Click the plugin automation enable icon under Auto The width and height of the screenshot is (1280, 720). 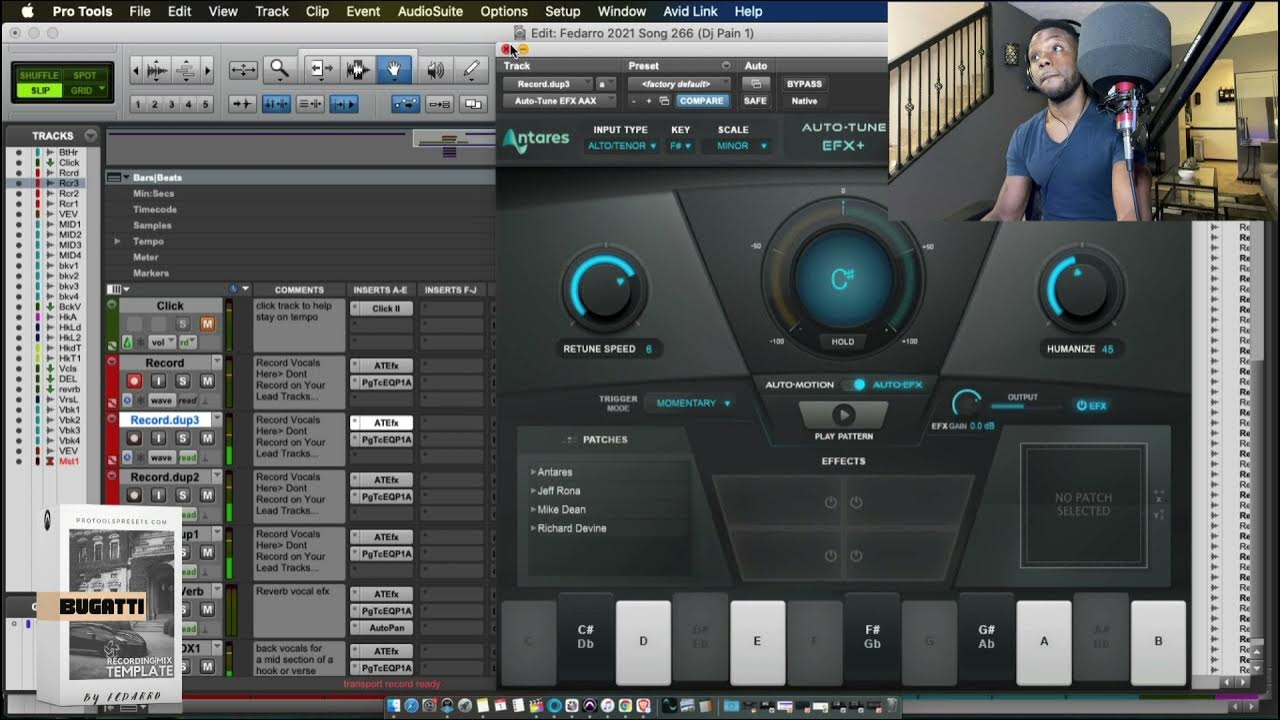point(756,84)
